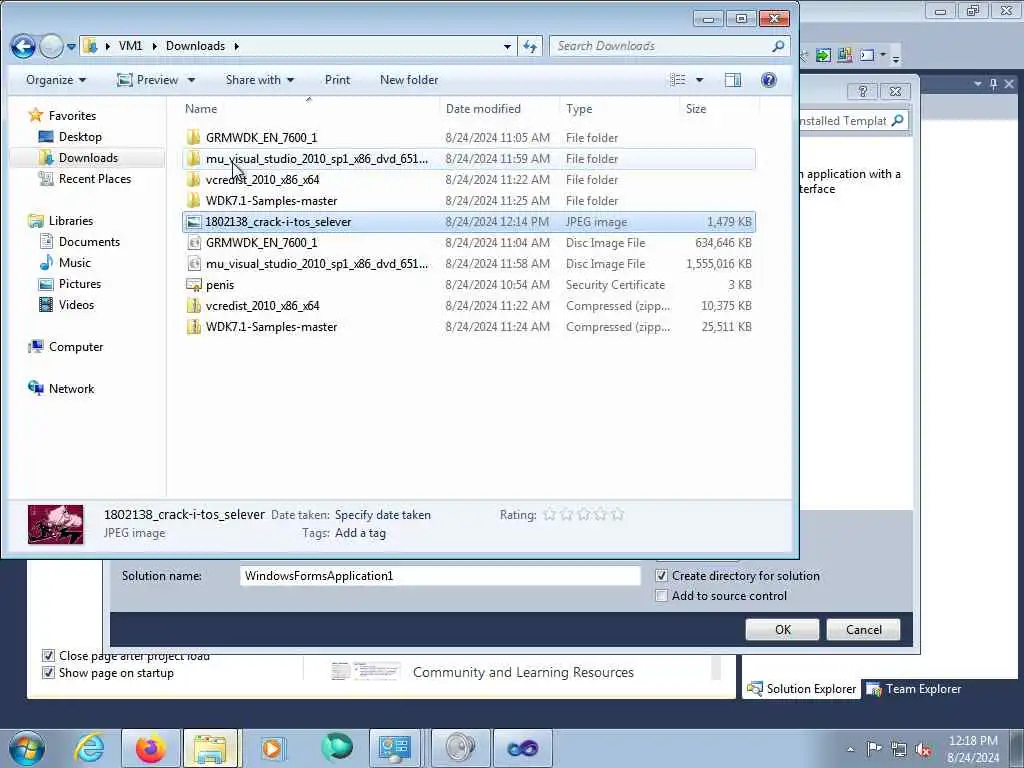The image size is (1024, 768).
Task: Open the Organize menu
Action: tap(56, 80)
